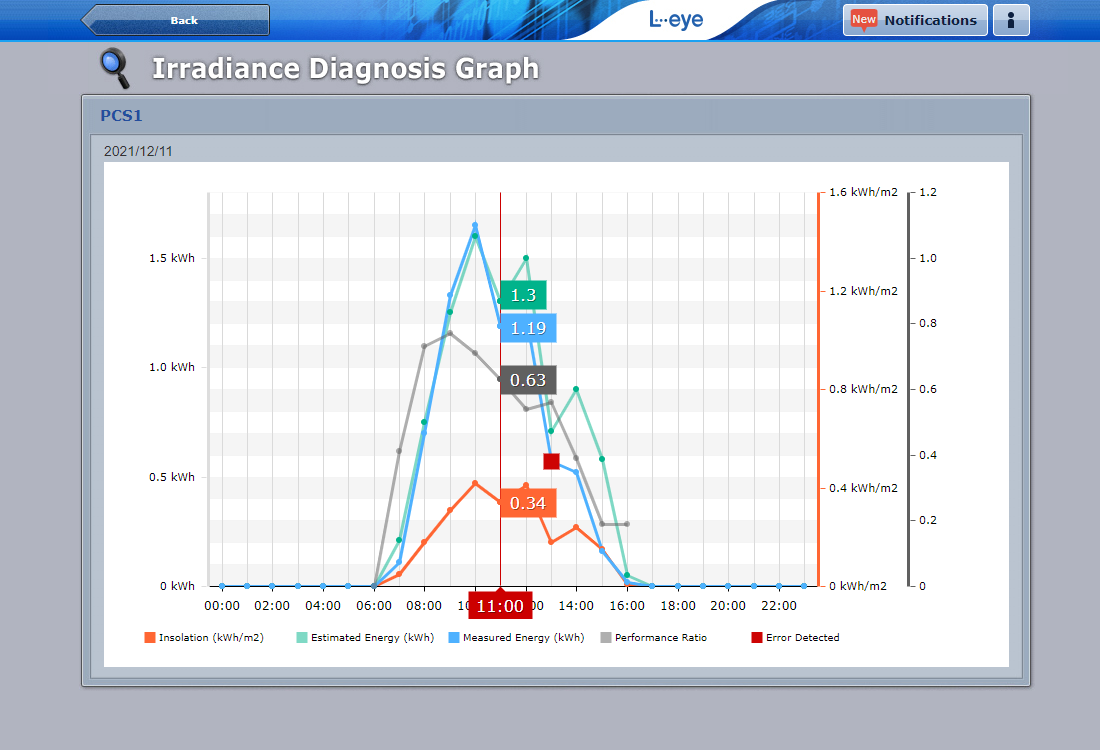Click the 0.4 kWh/m2 axis label
Viewport: 1100px width, 750px height.
[x=863, y=488]
